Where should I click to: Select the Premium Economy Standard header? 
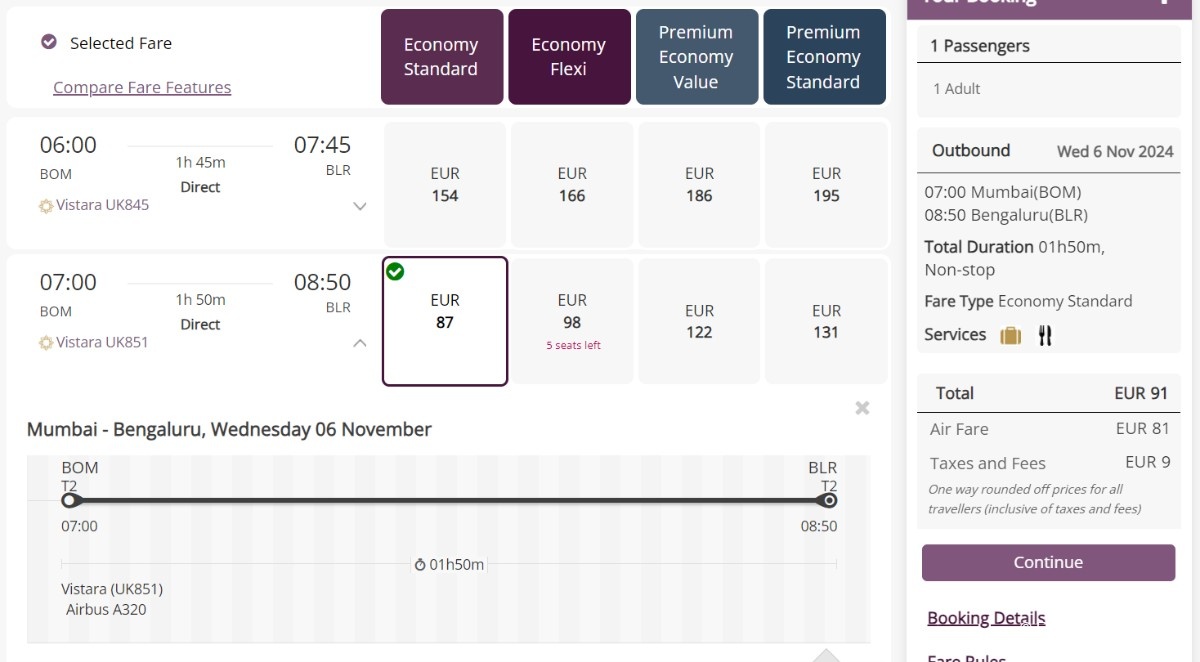[824, 57]
